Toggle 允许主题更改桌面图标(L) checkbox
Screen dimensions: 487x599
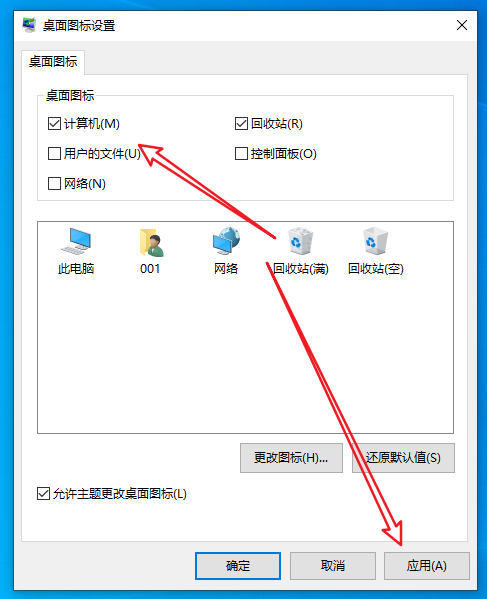[43, 494]
